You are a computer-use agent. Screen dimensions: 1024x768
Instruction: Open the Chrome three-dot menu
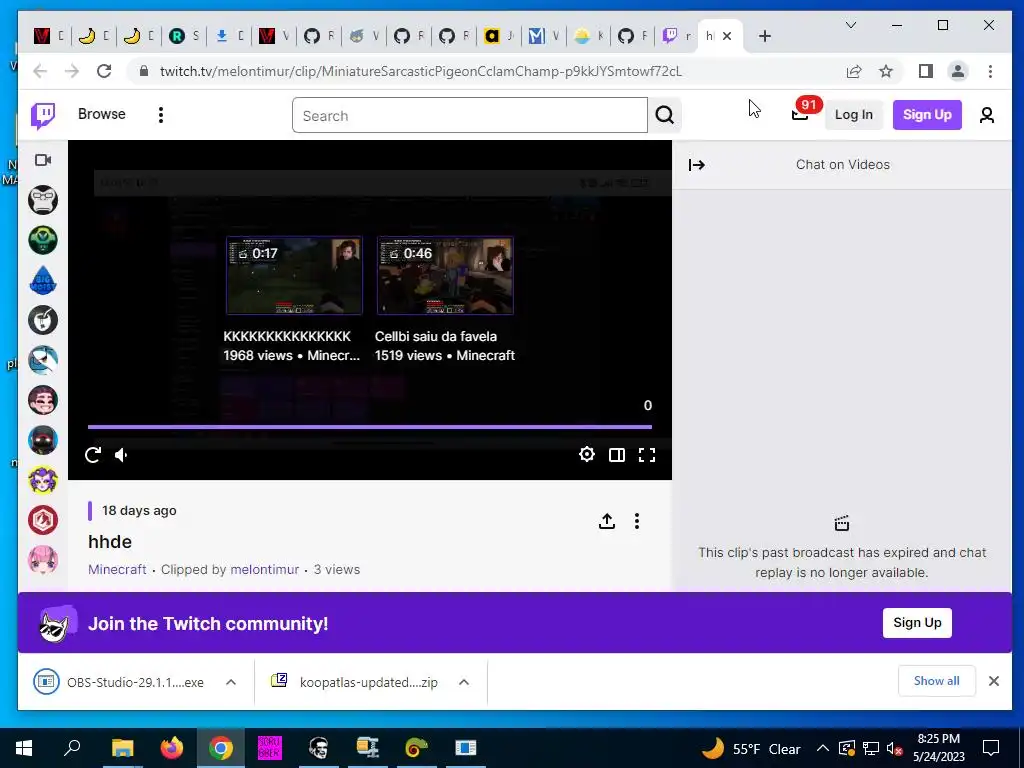click(x=990, y=71)
